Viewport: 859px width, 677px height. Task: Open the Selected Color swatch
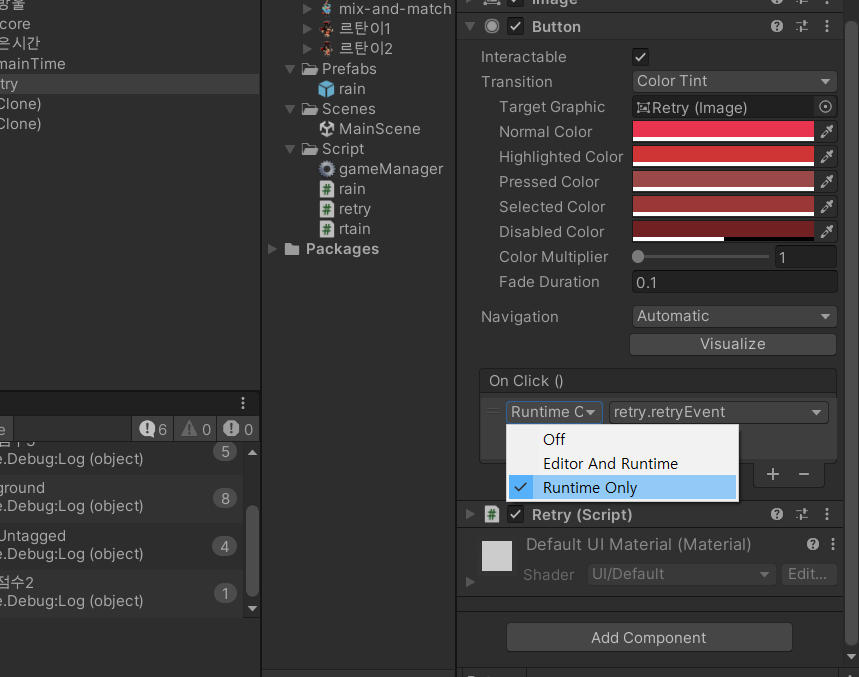tap(723, 206)
